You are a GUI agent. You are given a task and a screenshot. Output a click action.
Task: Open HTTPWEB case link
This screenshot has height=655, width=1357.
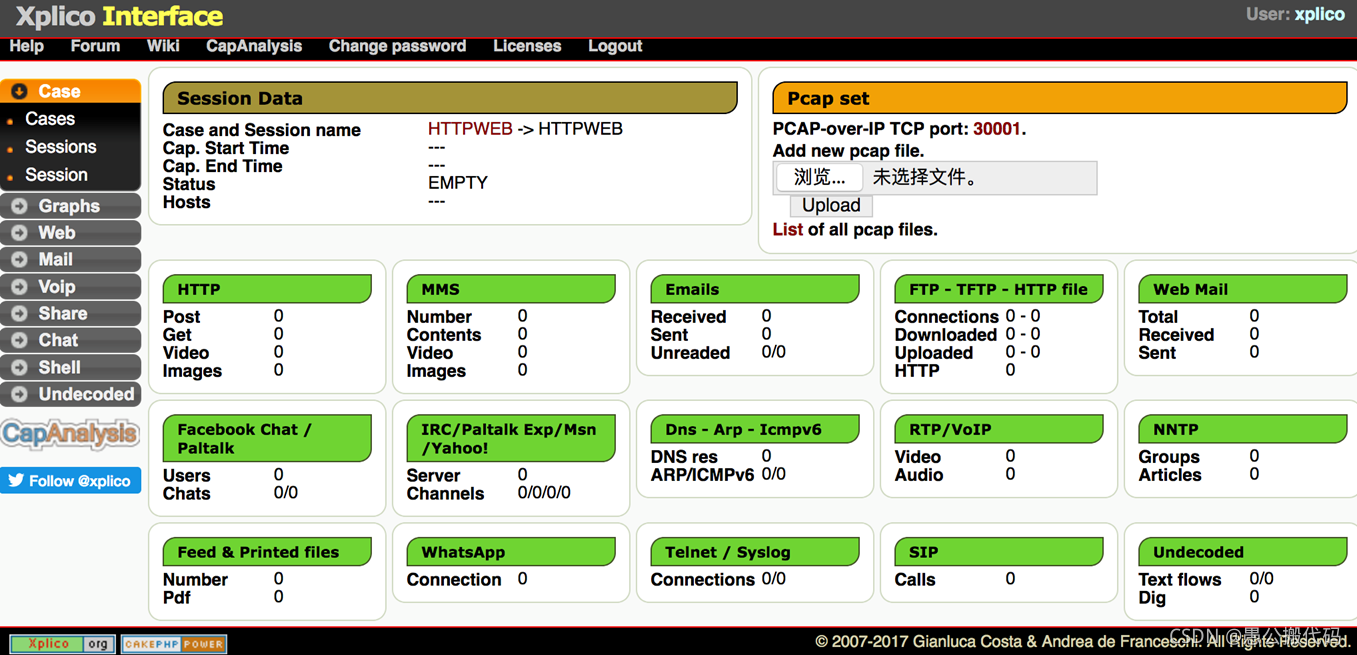(x=470, y=129)
